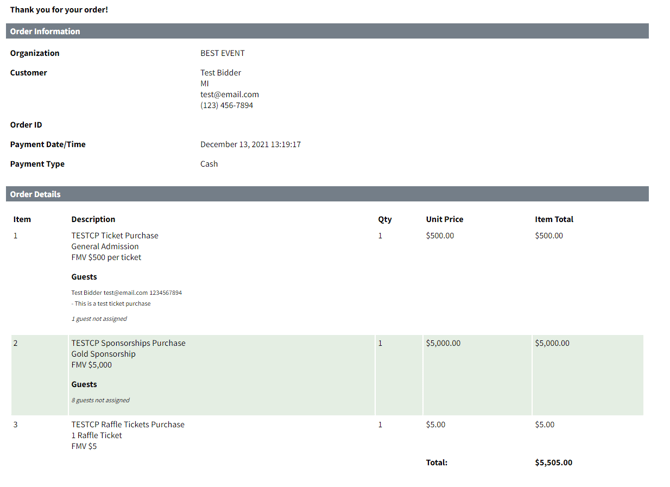Click the Order Information section header
670x487 pixels.
click(x=45, y=31)
